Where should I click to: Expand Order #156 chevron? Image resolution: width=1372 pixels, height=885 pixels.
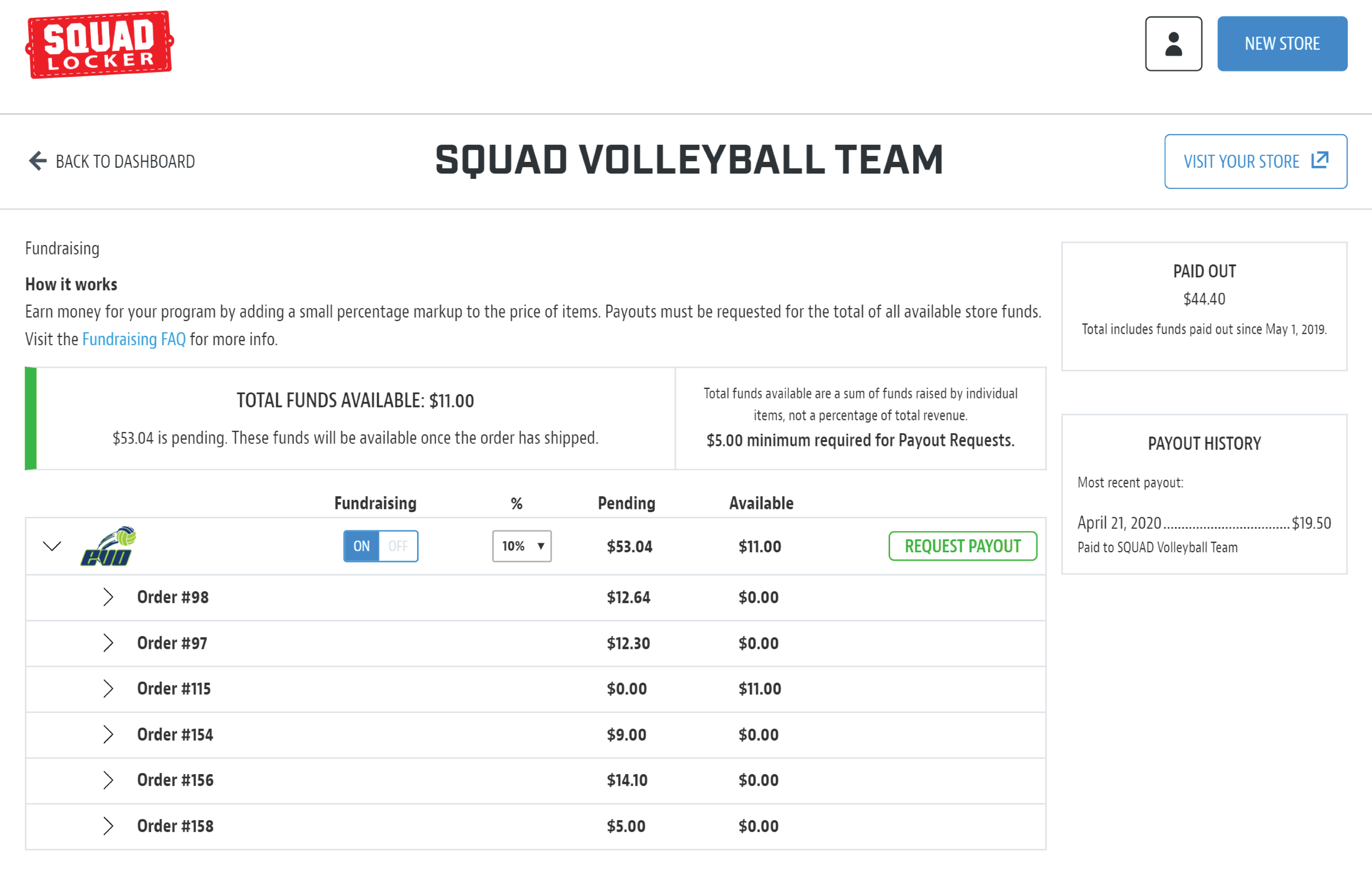coord(108,780)
